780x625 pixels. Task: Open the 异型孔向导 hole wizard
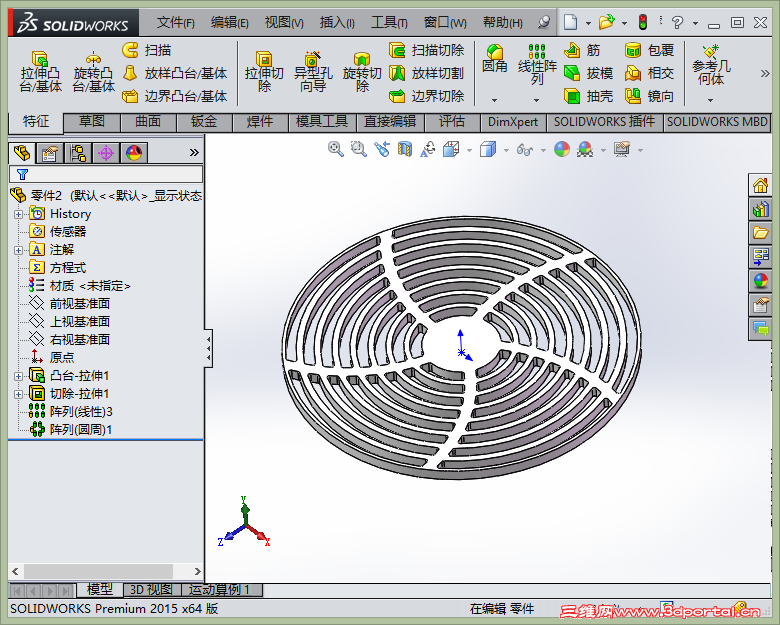tap(313, 72)
